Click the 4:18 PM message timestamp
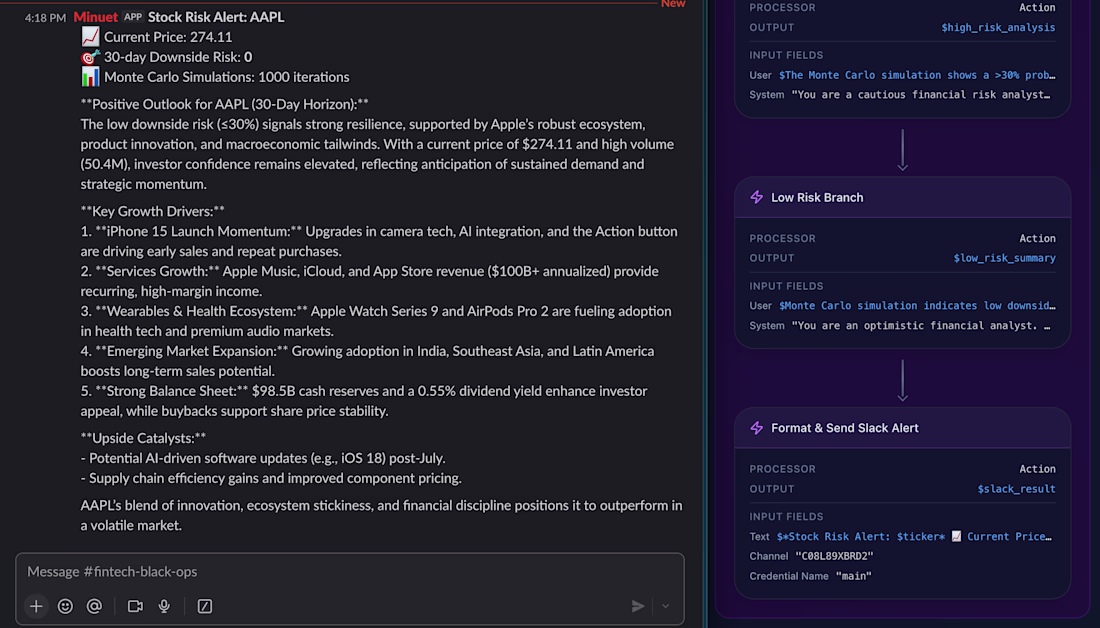Image resolution: width=1100 pixels, height=628 pixels. tap(45, 18)
